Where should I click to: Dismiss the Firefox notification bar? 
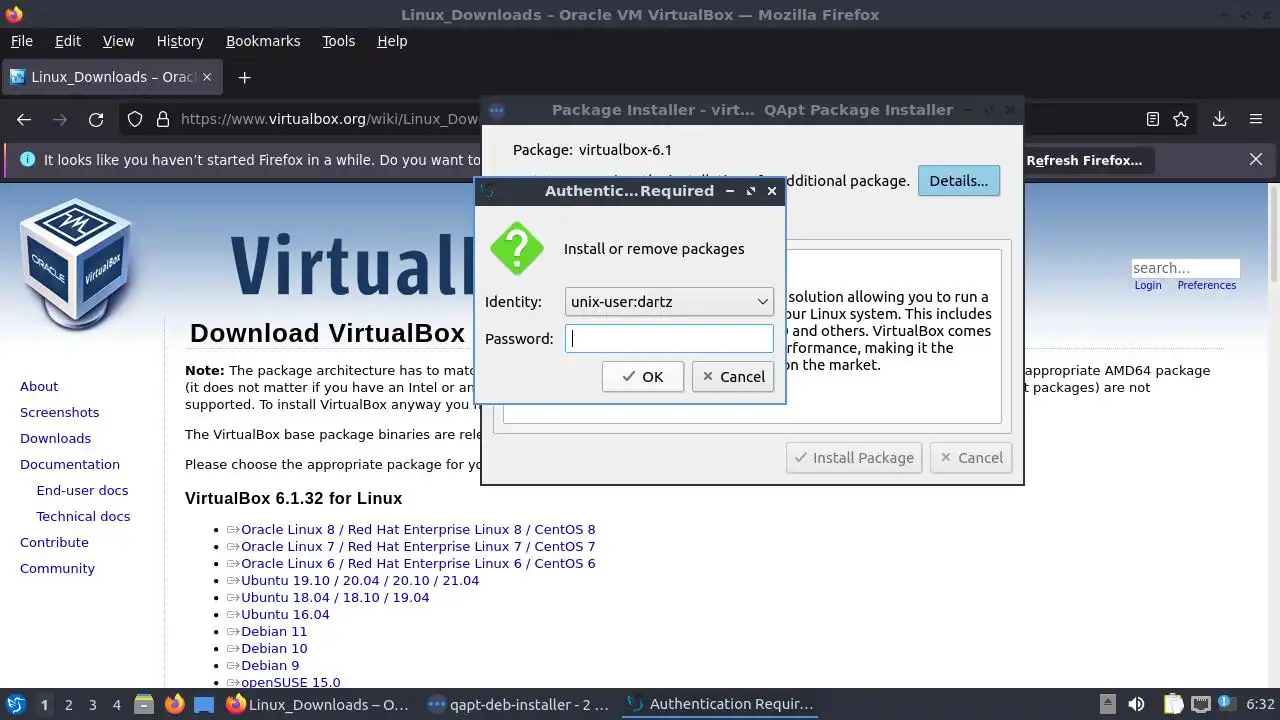pyautogui.click(x=1256, y=159)
